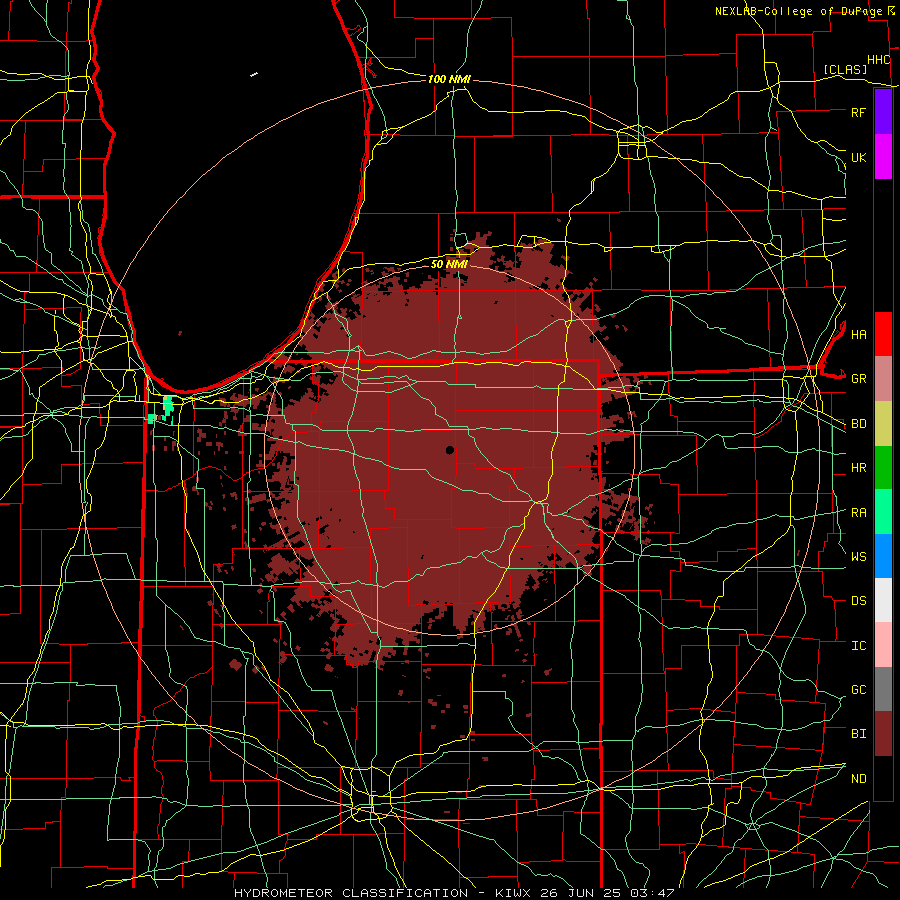Viewport: 900px width, 900px height.
Task: Click the red HA color swatch
Action: (883, 334)
